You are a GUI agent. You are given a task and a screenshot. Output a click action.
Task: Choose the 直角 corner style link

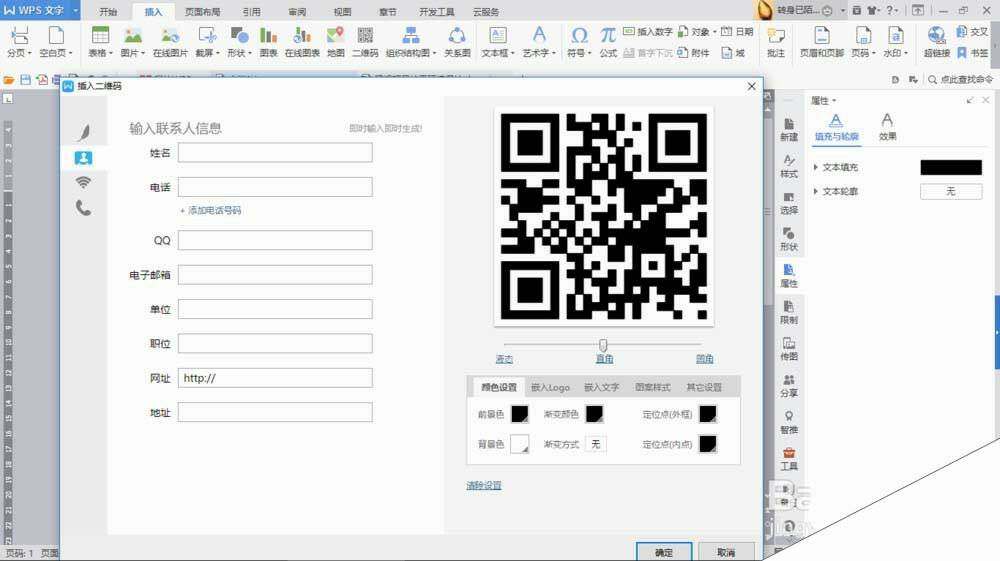click(605, 359)
